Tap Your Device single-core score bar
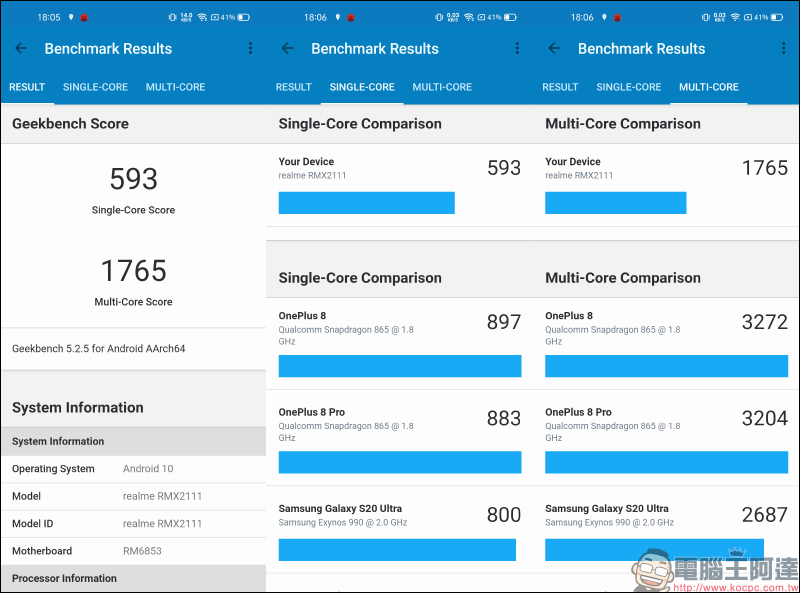Image resolution: width=800 pixels, height=593 pixels. click(x=366, y=203)
